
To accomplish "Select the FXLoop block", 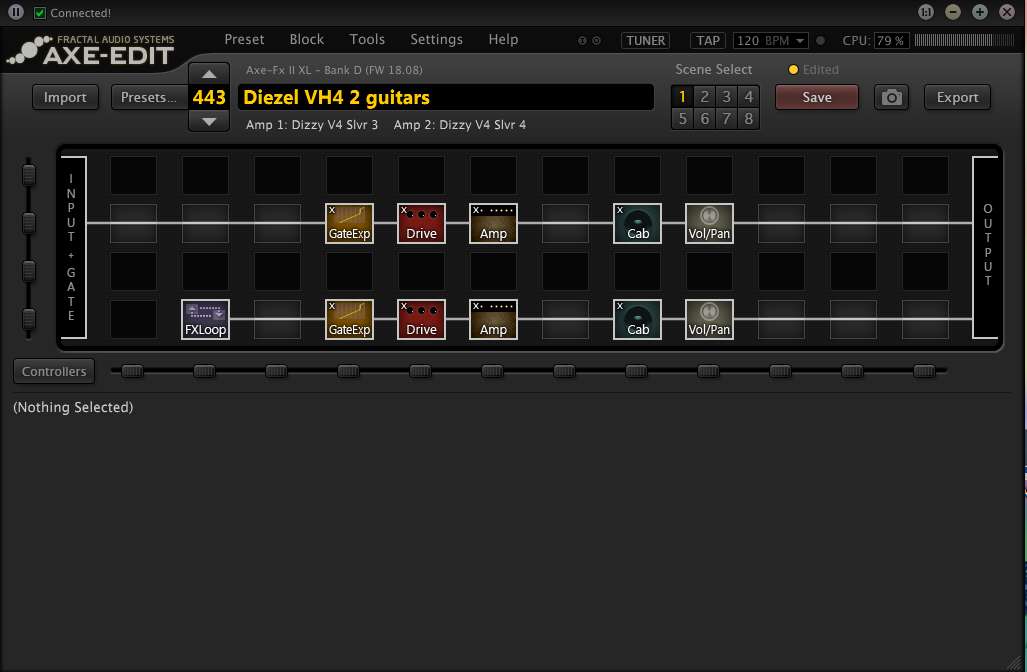I will click(x=205, y=320).
